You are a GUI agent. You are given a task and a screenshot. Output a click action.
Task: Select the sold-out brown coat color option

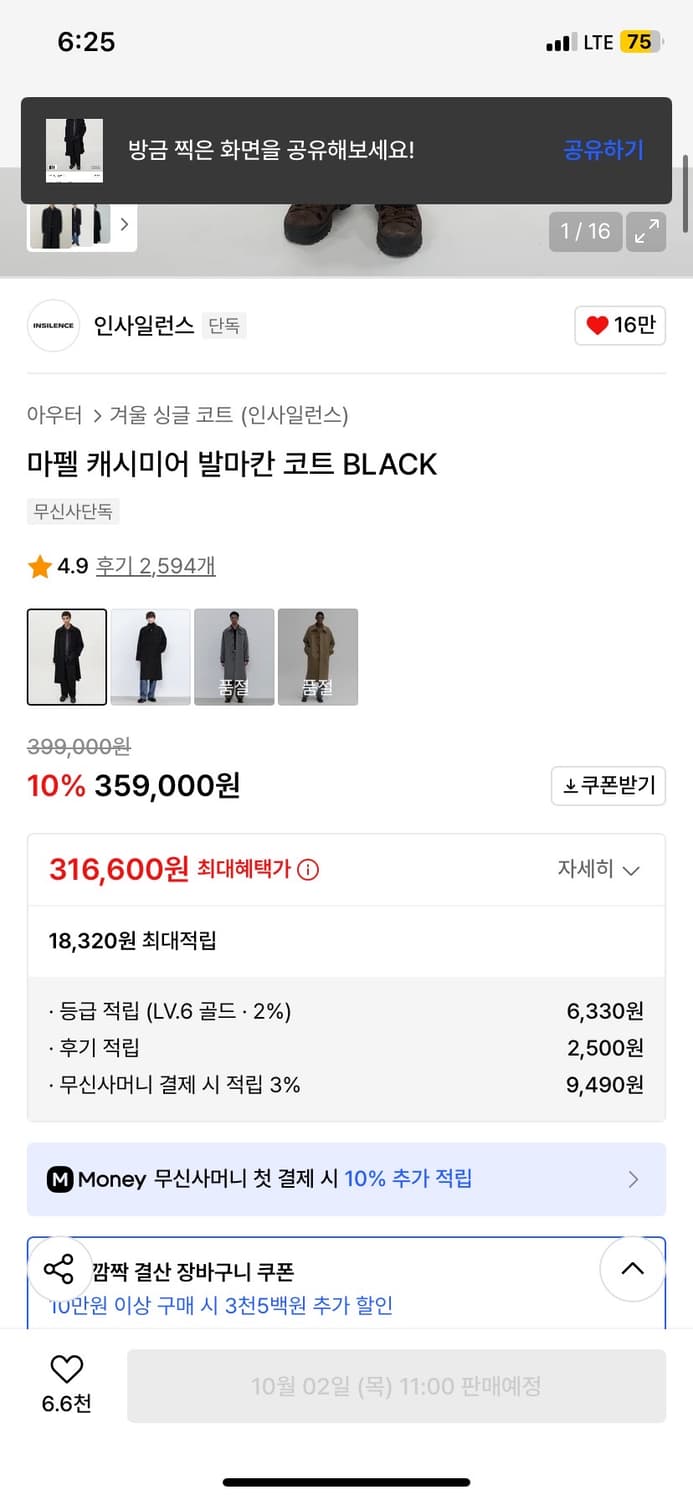(x=317, y=657)
